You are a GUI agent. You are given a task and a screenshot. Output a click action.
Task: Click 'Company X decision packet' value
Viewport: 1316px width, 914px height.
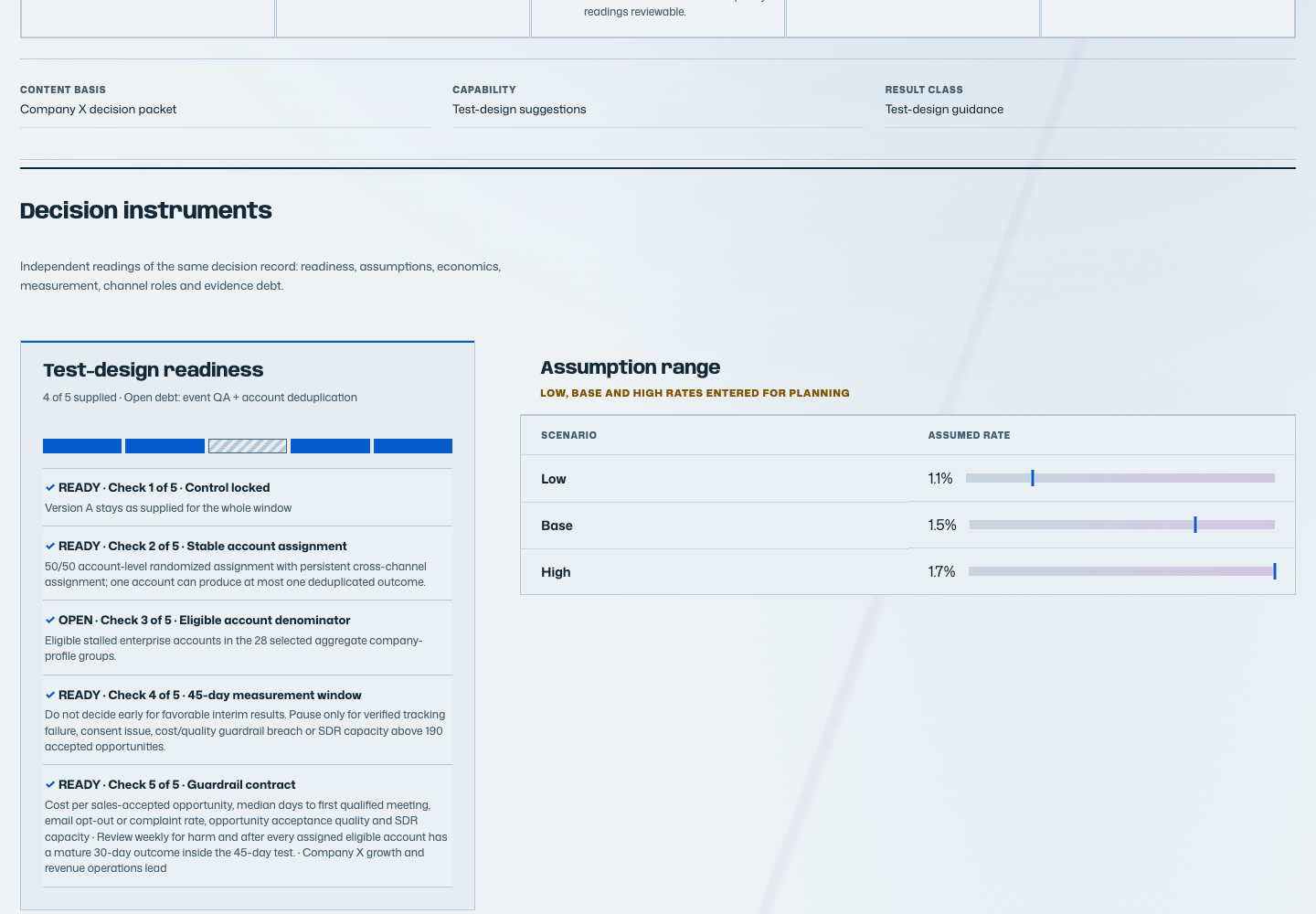pyautogui.click(x=99, y=110)
